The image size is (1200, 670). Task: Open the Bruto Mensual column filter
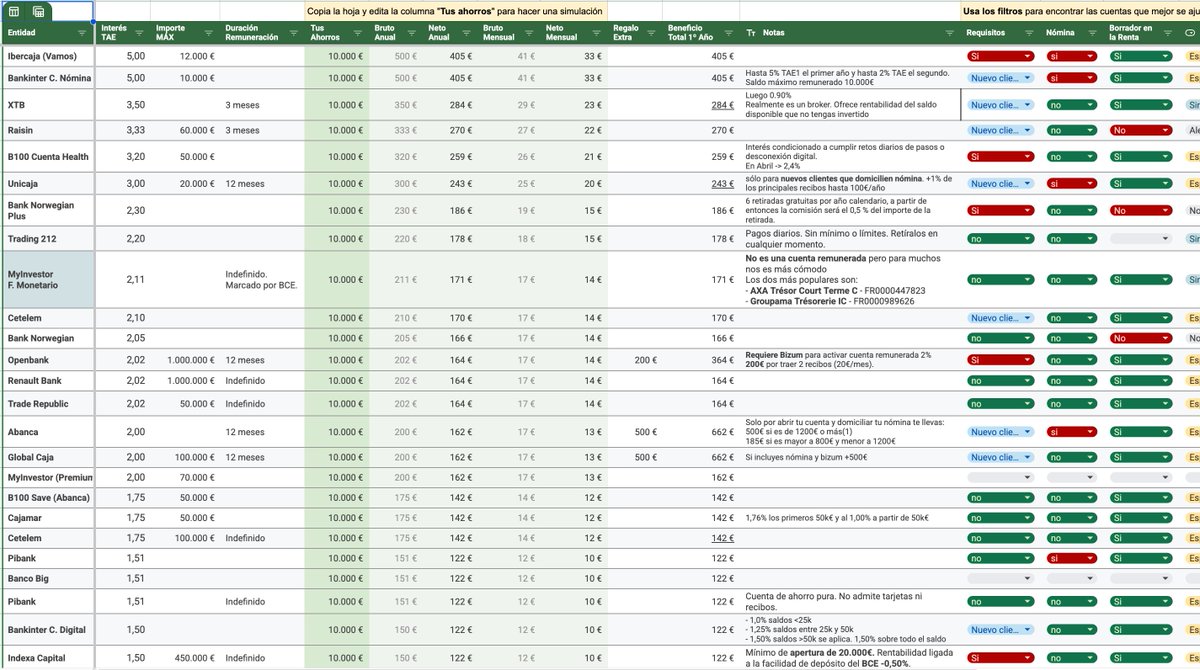click(531, 33)
